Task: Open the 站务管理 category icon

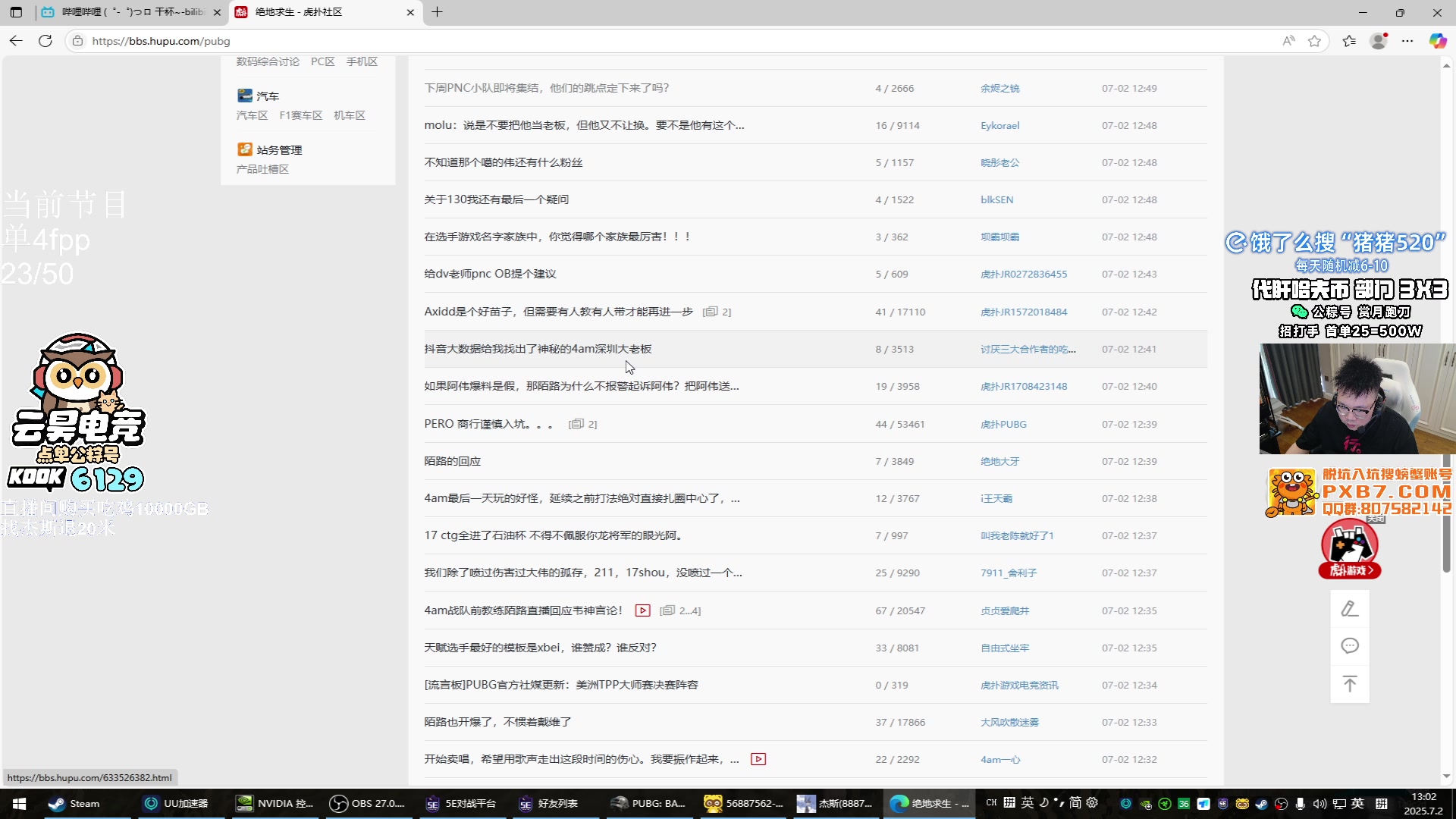Action: pos(244,149)
